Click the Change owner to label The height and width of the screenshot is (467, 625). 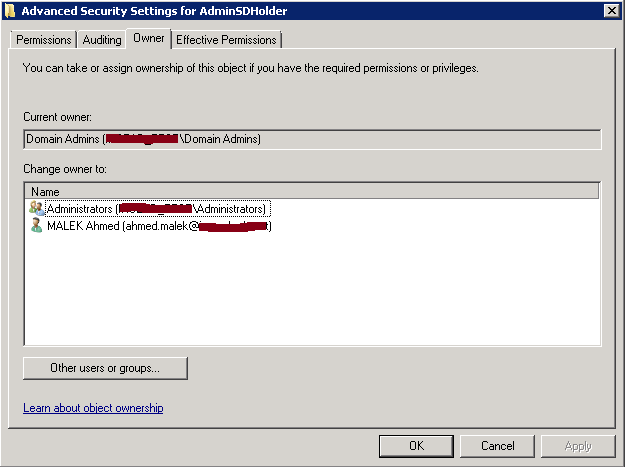click(x=65, y=169)
